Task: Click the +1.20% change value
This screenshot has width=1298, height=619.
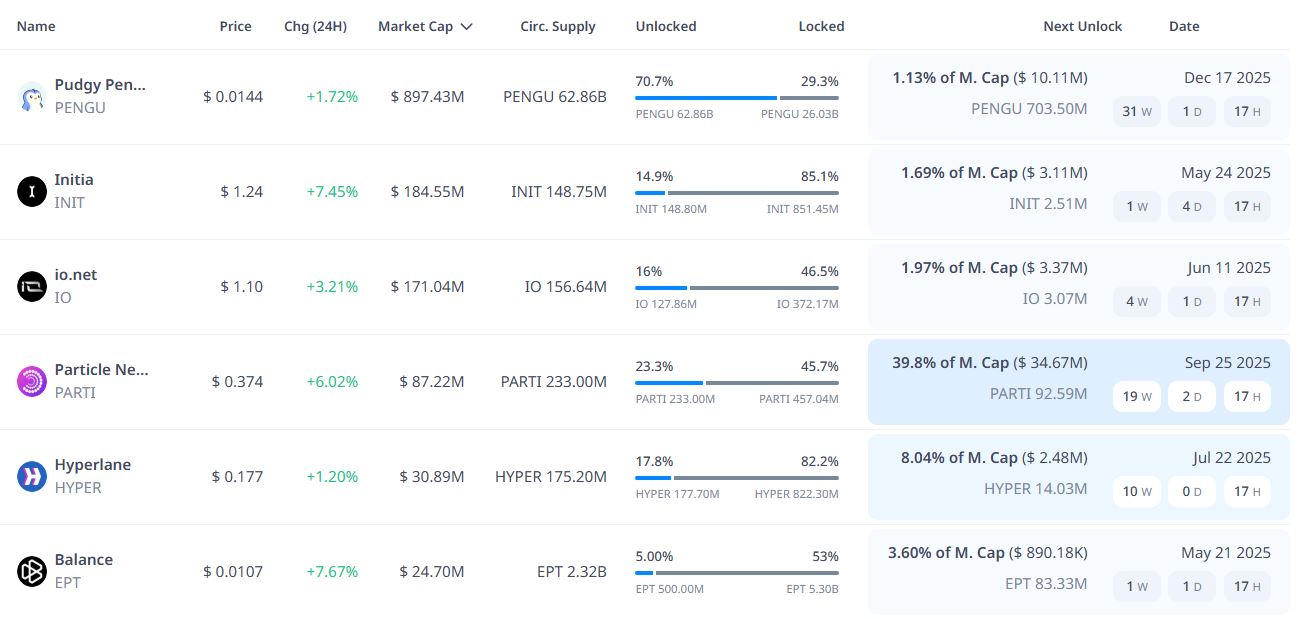Action: tap(332, 477)
